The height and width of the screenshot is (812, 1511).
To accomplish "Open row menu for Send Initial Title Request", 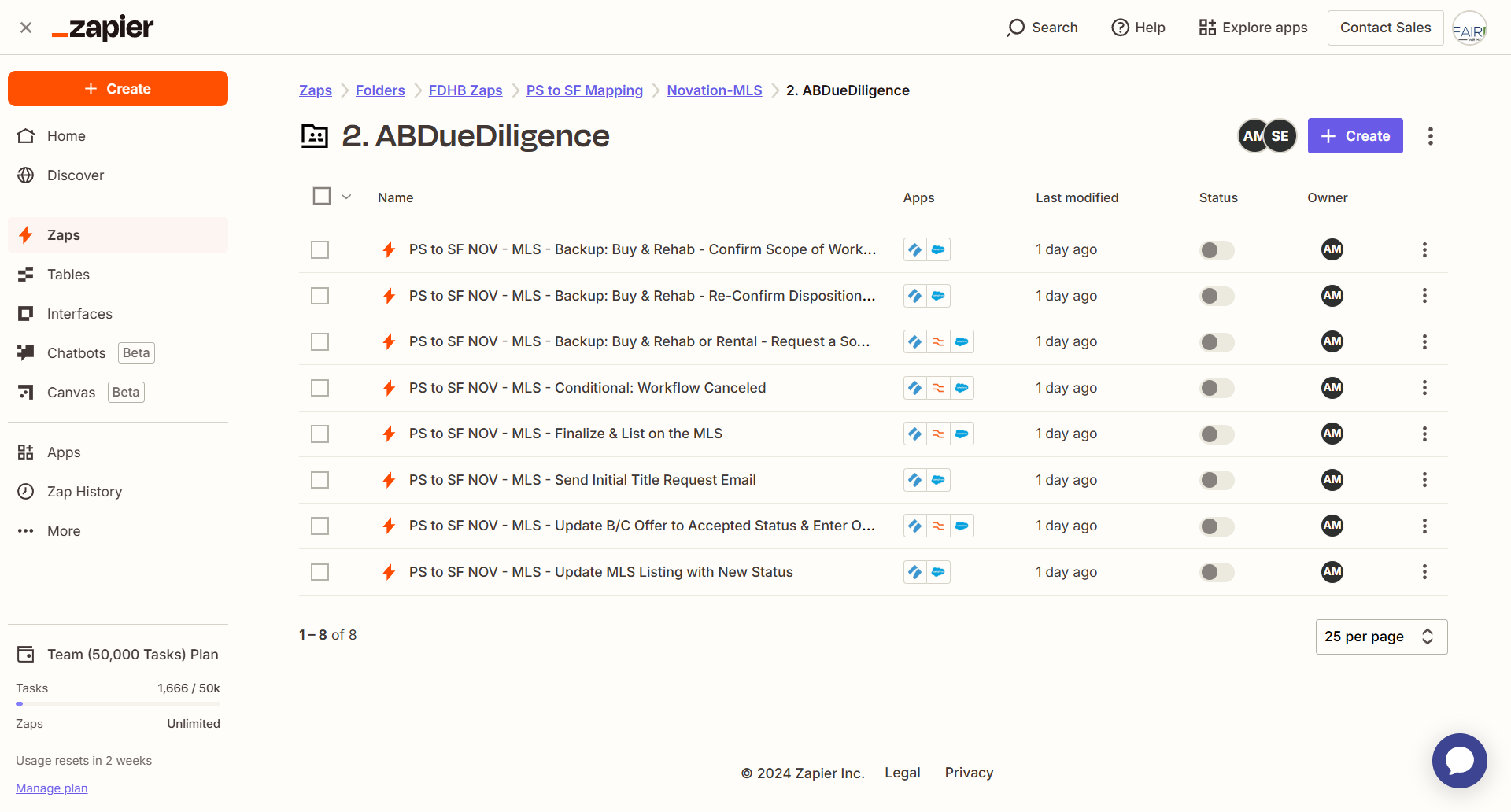I will pyautogui.click(x=1424, y=480).
